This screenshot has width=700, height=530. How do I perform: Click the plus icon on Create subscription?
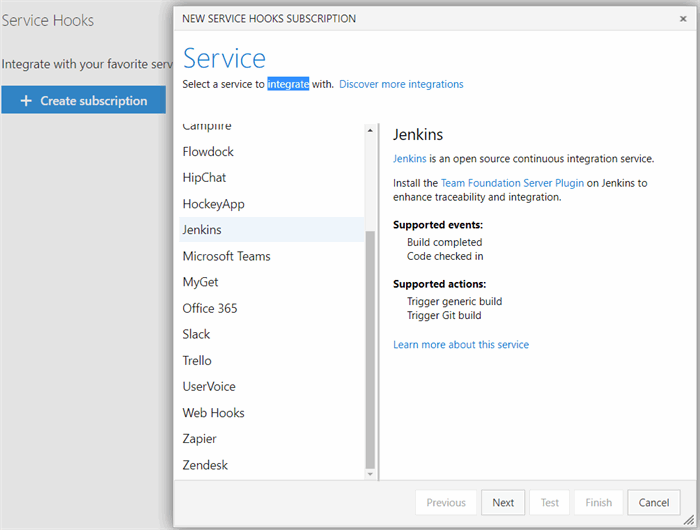26,100
